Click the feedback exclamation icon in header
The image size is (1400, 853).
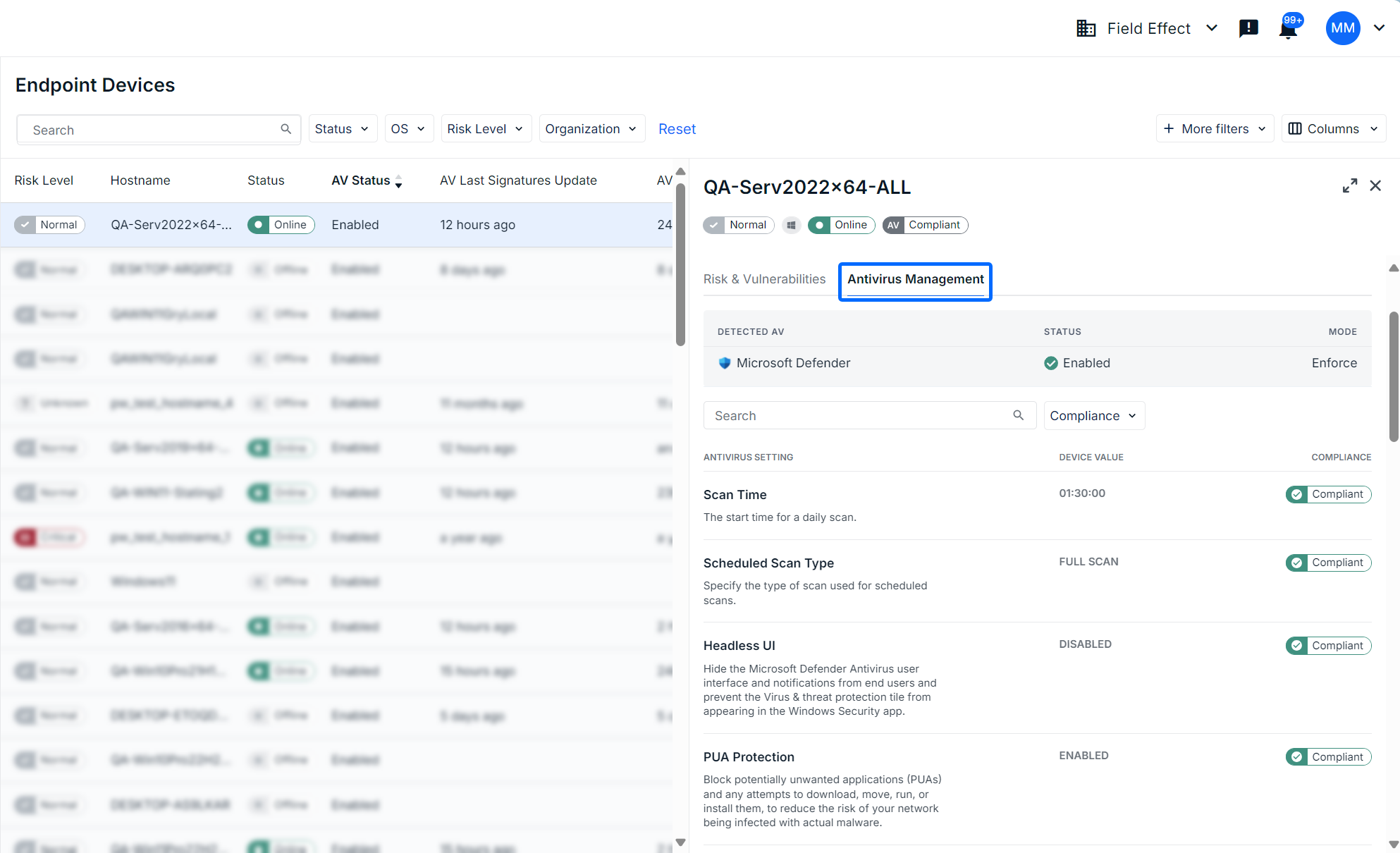click(x=1248, y=28)
